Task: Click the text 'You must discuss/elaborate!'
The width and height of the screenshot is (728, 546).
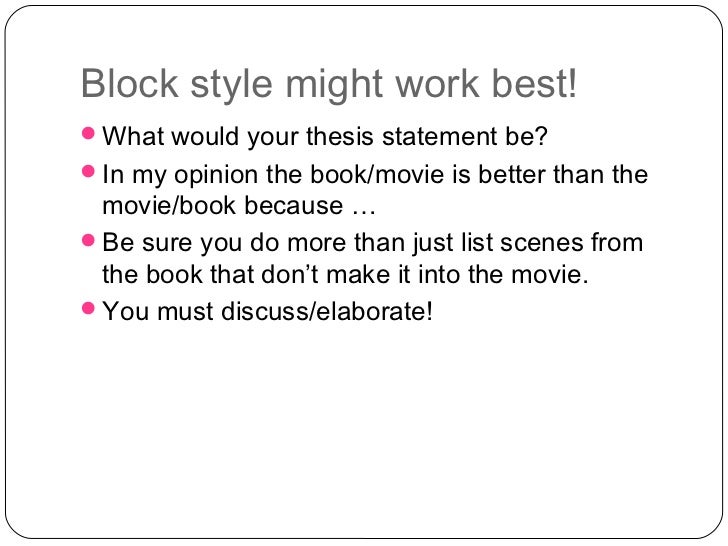Action: coord(267,311)
